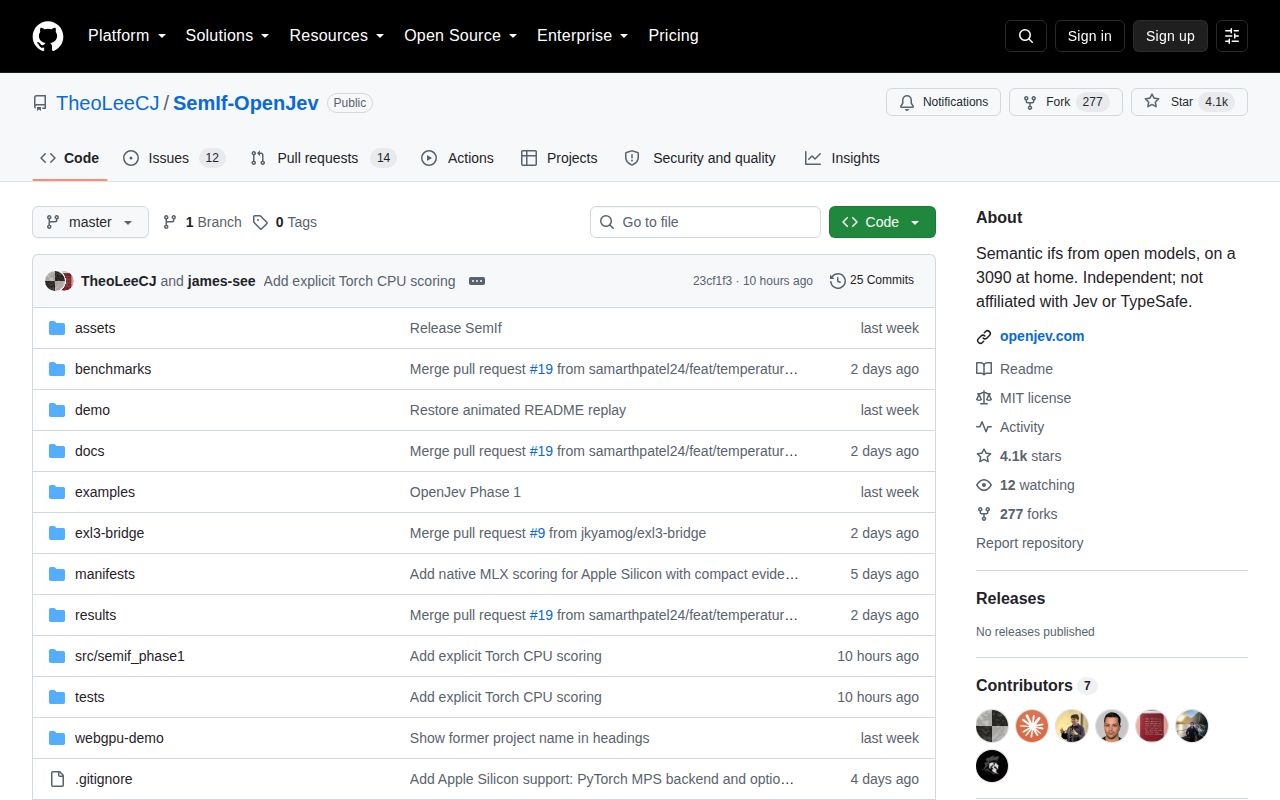This screenshot has width=1280, height=800.
Task: Open the first contributor's checkered avatar
Action: [x=992, y=726]
